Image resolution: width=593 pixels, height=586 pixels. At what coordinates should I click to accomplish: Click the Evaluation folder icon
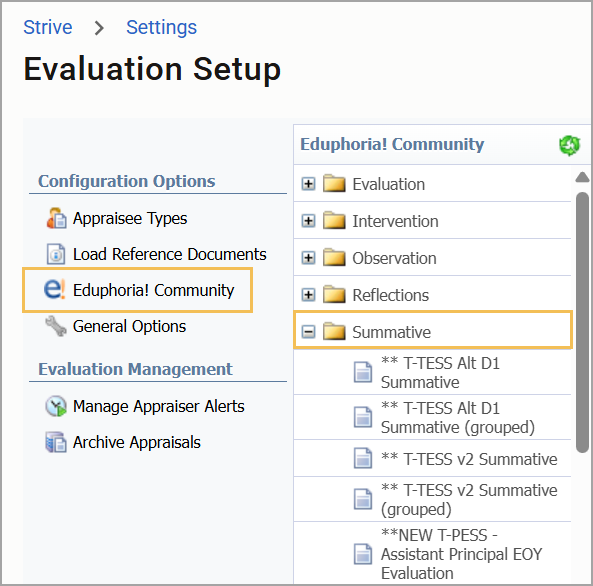click(334, 183)
